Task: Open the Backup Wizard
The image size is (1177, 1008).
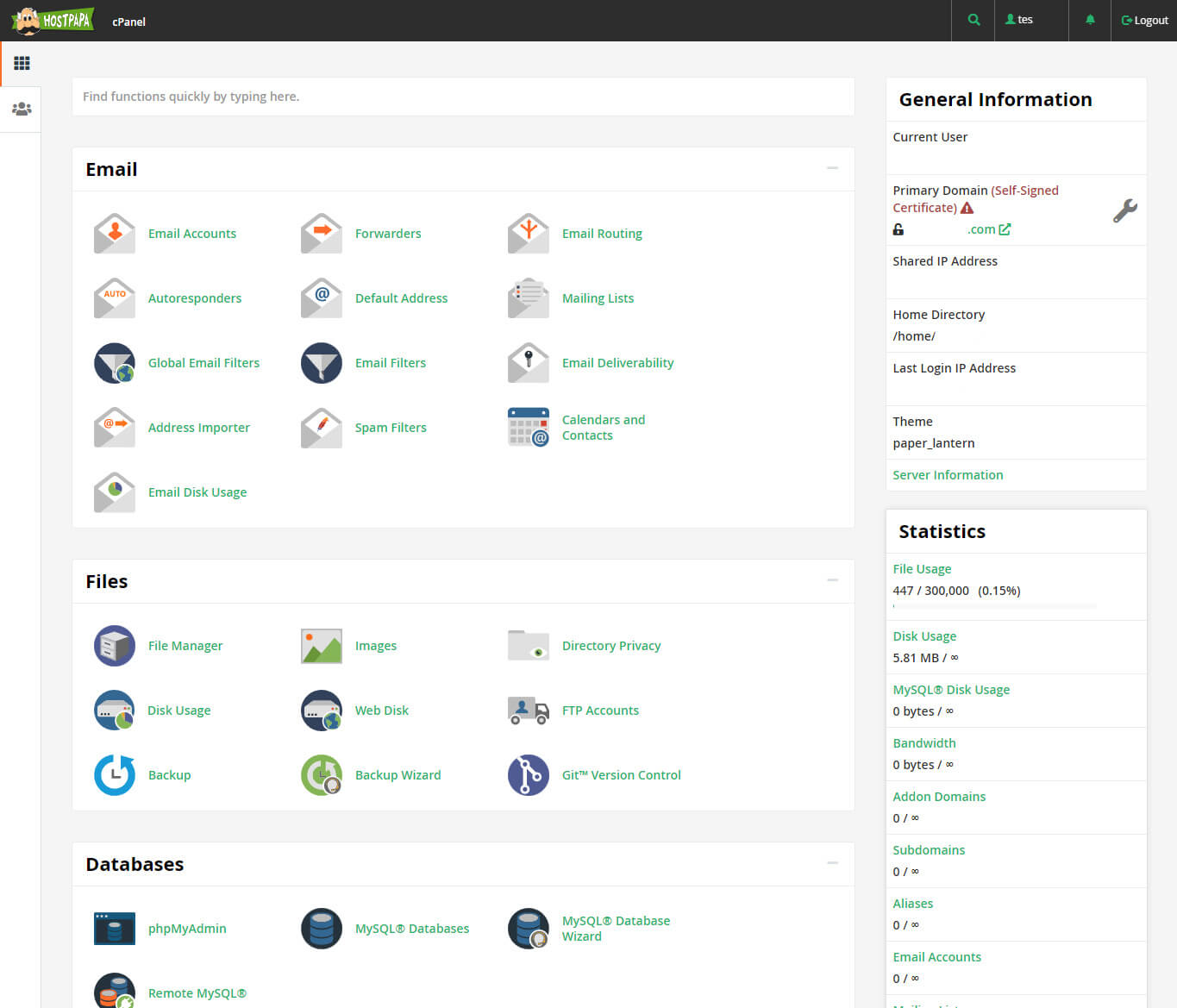Action: pyautogui.click(x=398, y=774)
